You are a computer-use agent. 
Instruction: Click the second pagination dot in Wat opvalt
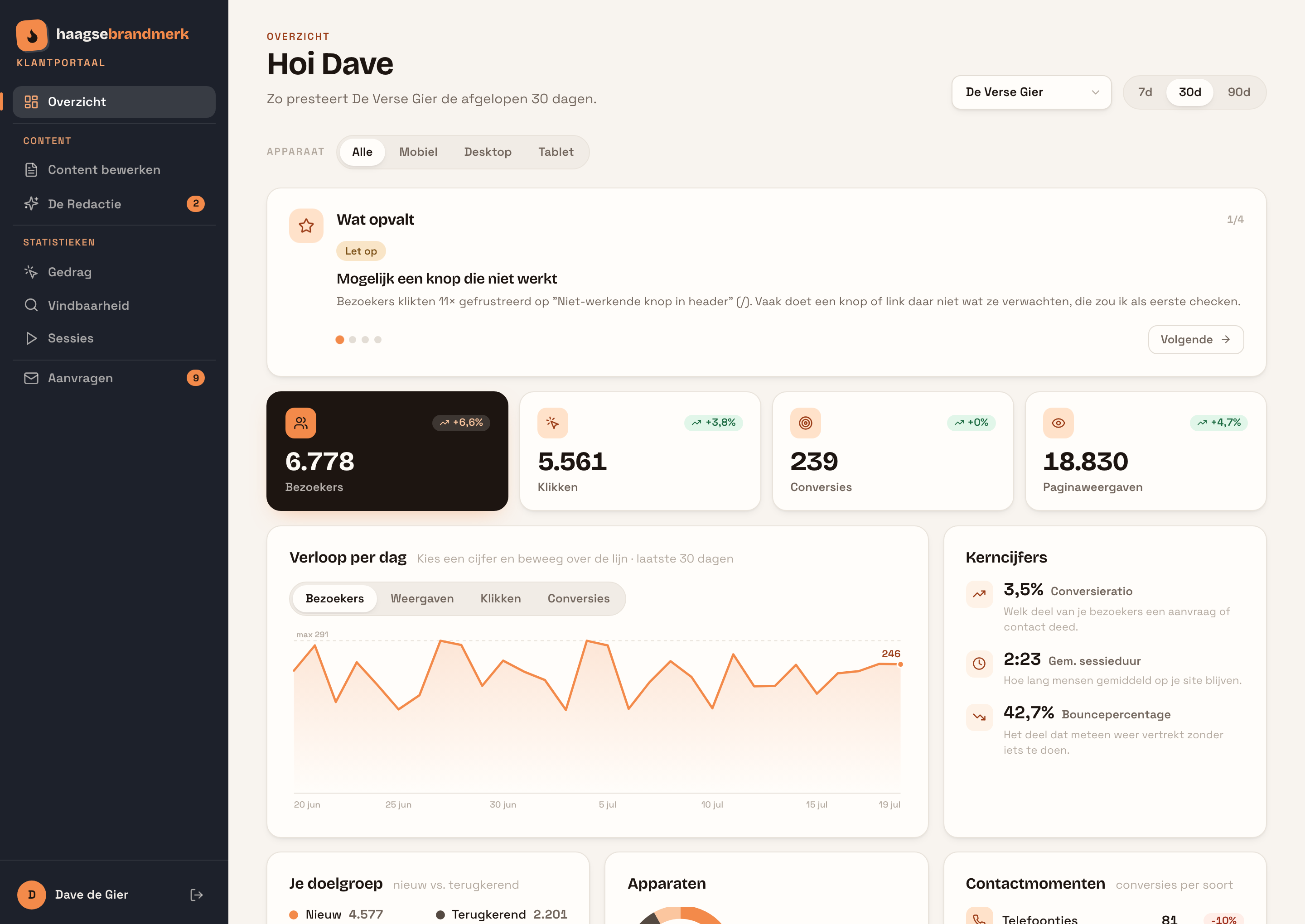point(352,340)
